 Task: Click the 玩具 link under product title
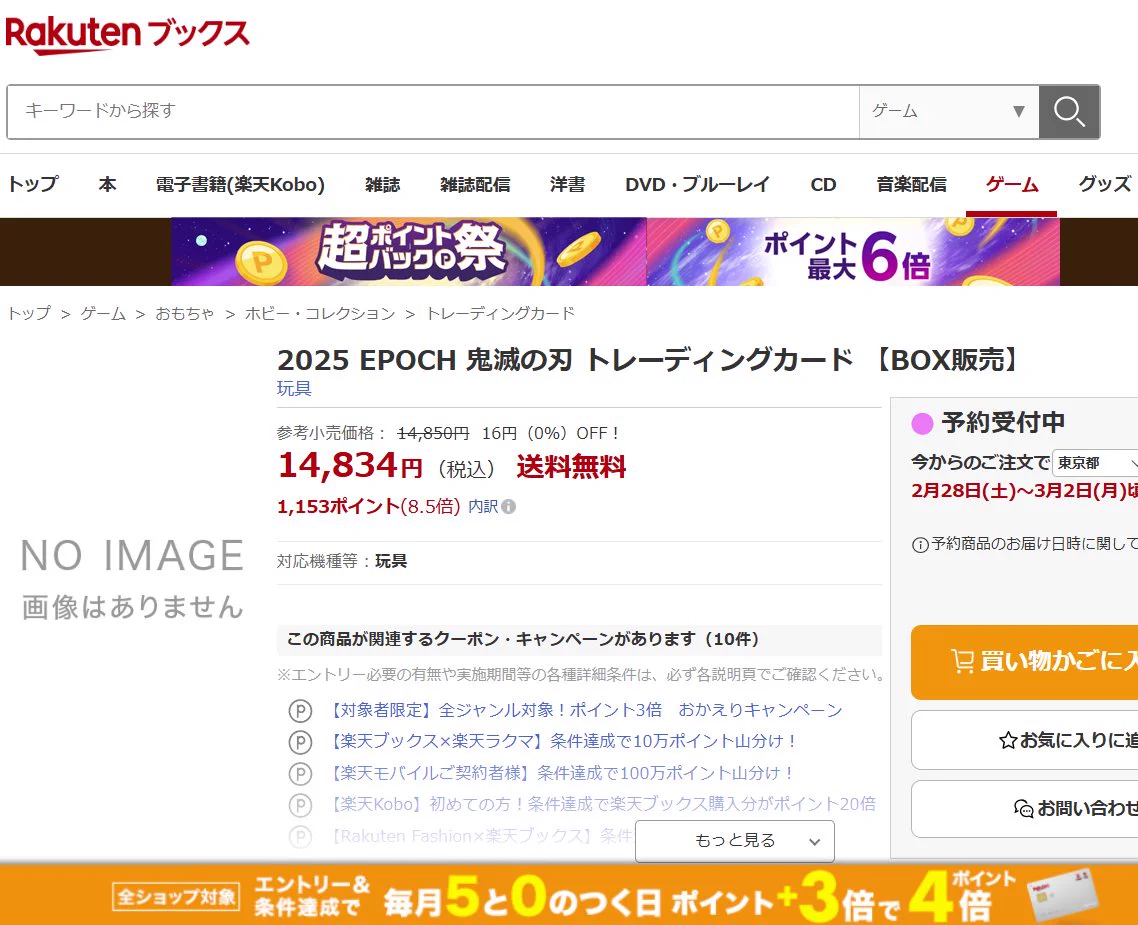[294, 389]
